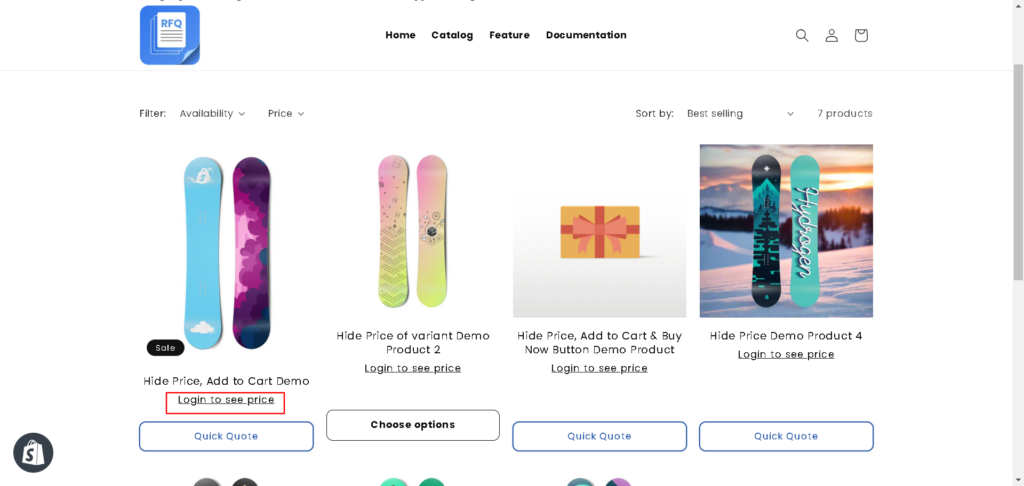The height and width of the screenshot is (486, 1024).
Task: Click Quick Quote under Add to Cart Demo
Action: tap(226, 436)
